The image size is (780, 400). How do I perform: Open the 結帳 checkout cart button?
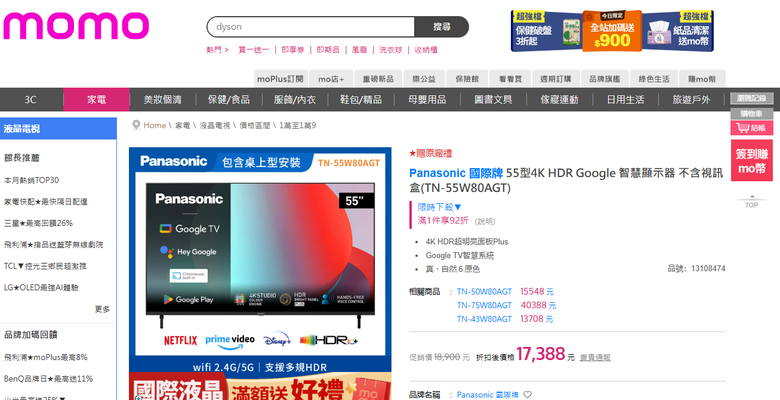coord(752,128)
